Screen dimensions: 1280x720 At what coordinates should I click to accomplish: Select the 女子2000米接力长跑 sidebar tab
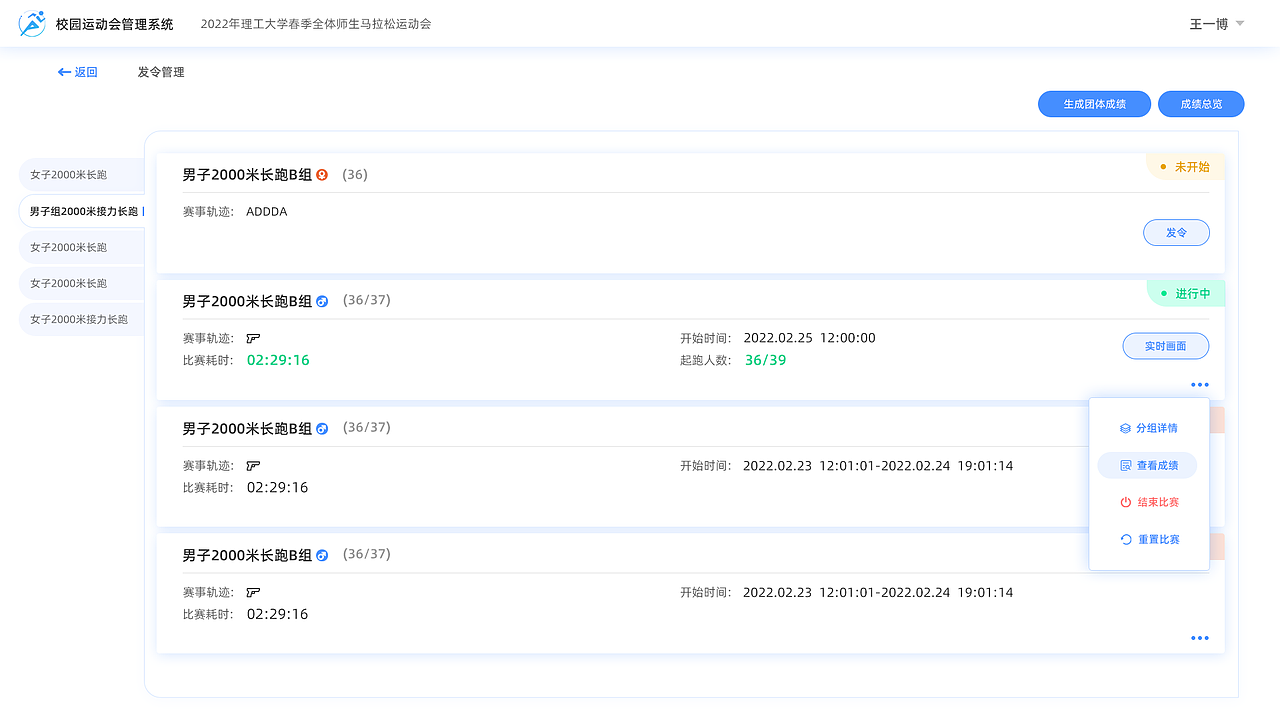(78, 319)
